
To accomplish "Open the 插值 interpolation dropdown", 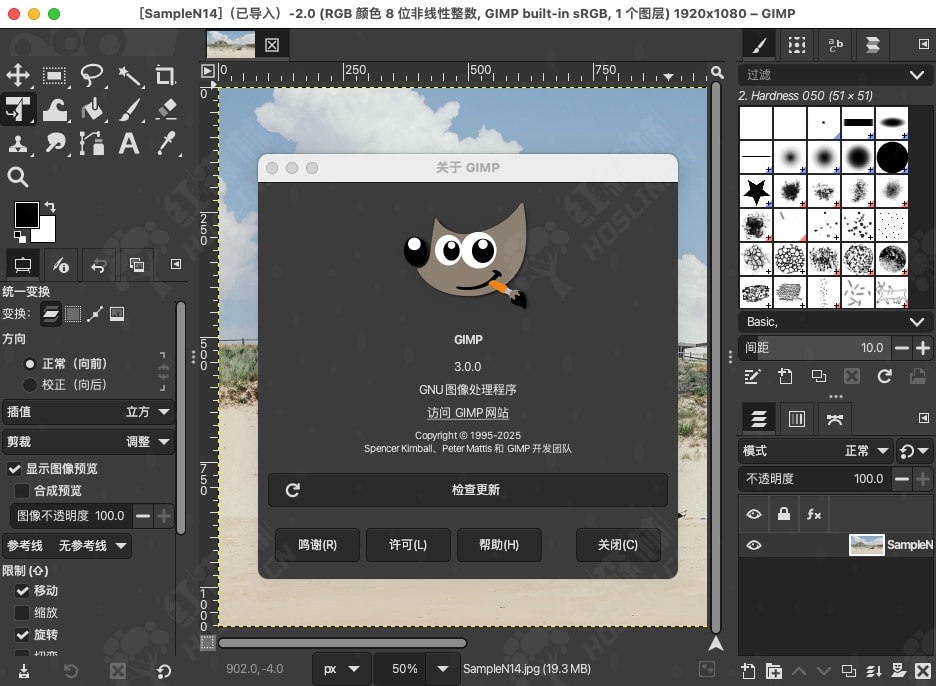I will (x=89, y=412).
